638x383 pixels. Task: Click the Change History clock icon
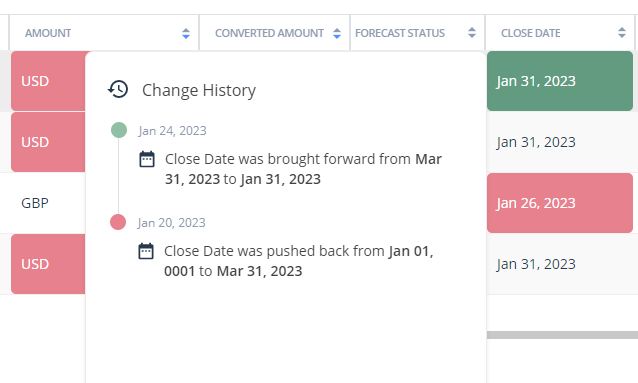[118, 89]
